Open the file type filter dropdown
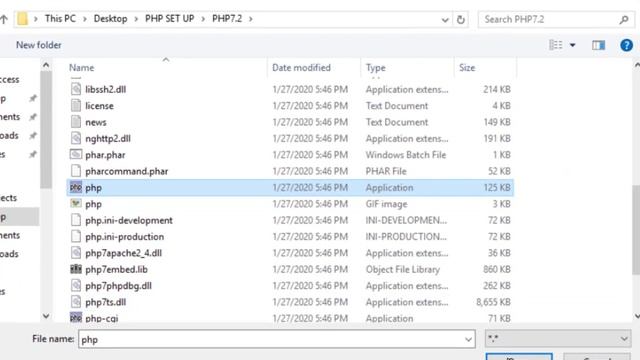Viewport: 640px width, 360px height. (624, 339)
